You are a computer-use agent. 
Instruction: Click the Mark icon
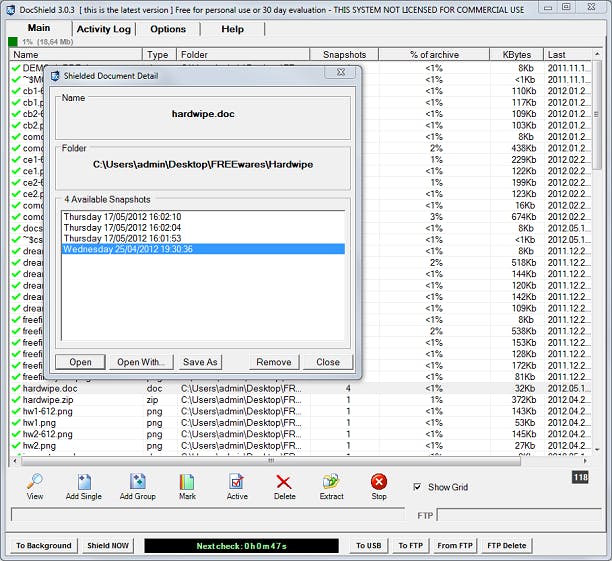point(187,482)
